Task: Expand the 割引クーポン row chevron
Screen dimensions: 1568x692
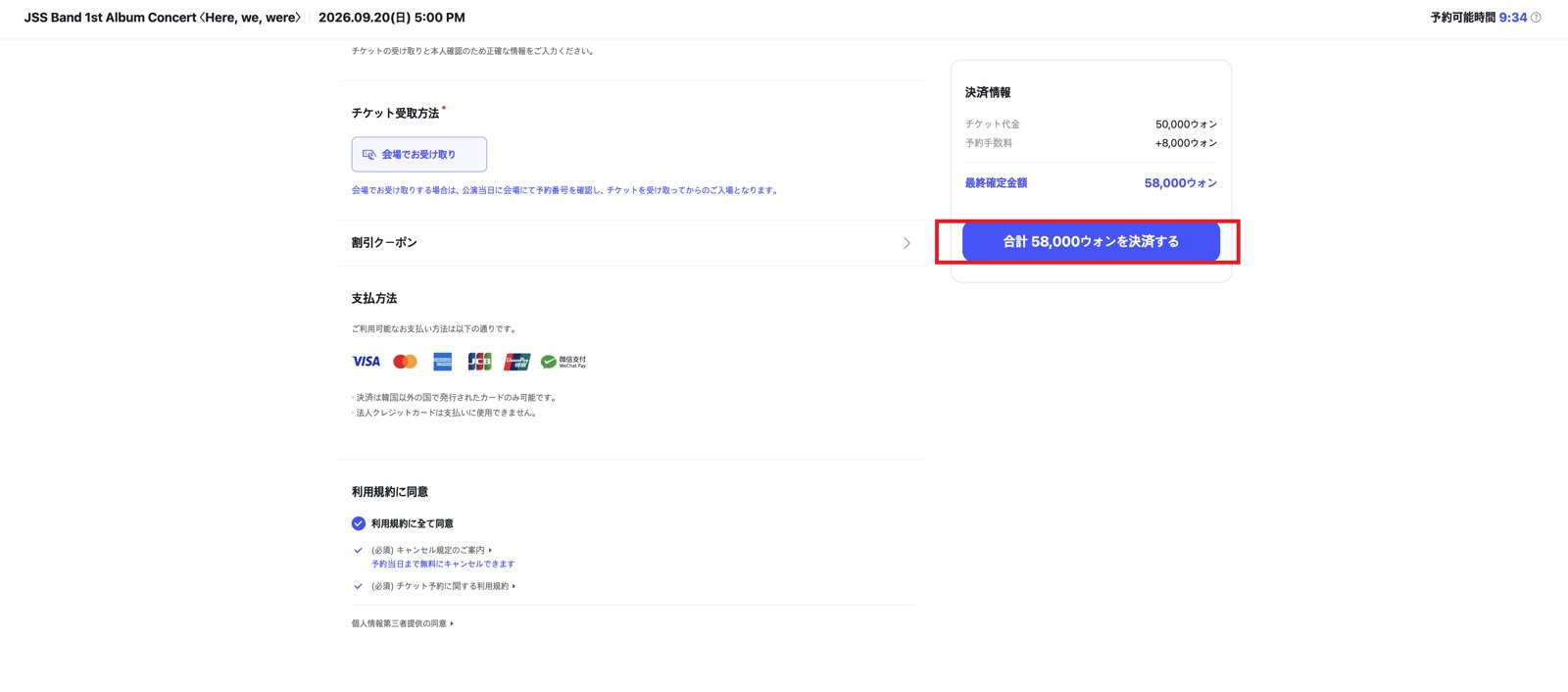Action: point(906,243)
